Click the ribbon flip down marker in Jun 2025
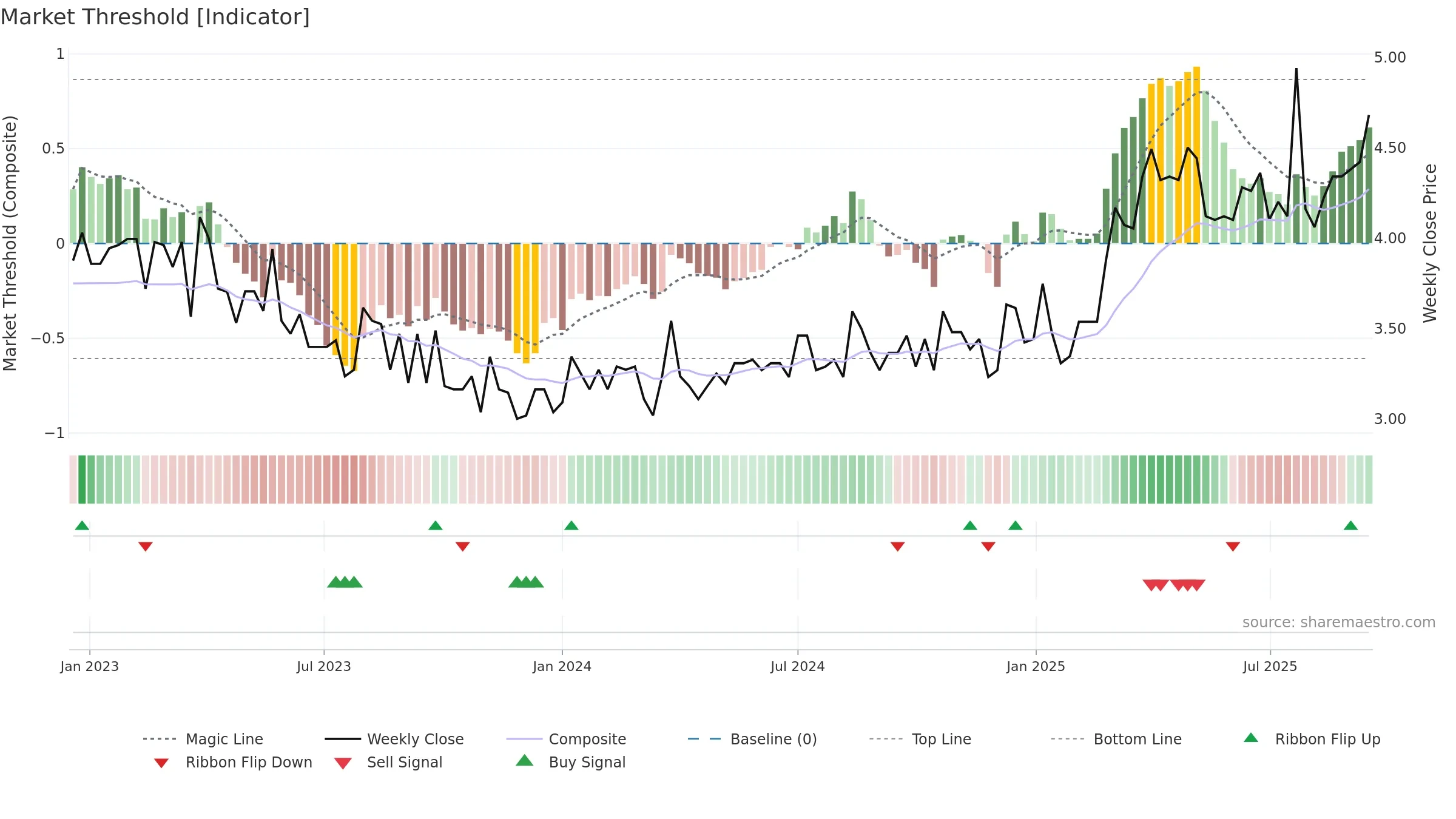Screen dimensions: 1456x819 click(1233, 547)
